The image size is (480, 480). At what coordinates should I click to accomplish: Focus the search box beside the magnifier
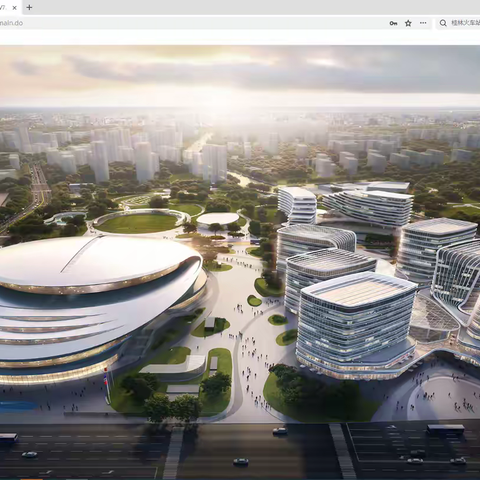(x=465, y=23)
